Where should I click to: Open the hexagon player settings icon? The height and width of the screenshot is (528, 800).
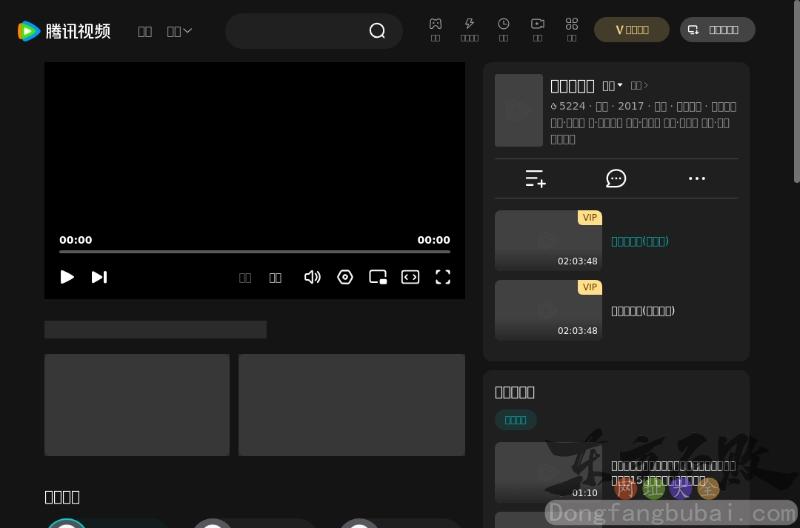(345, 277)
